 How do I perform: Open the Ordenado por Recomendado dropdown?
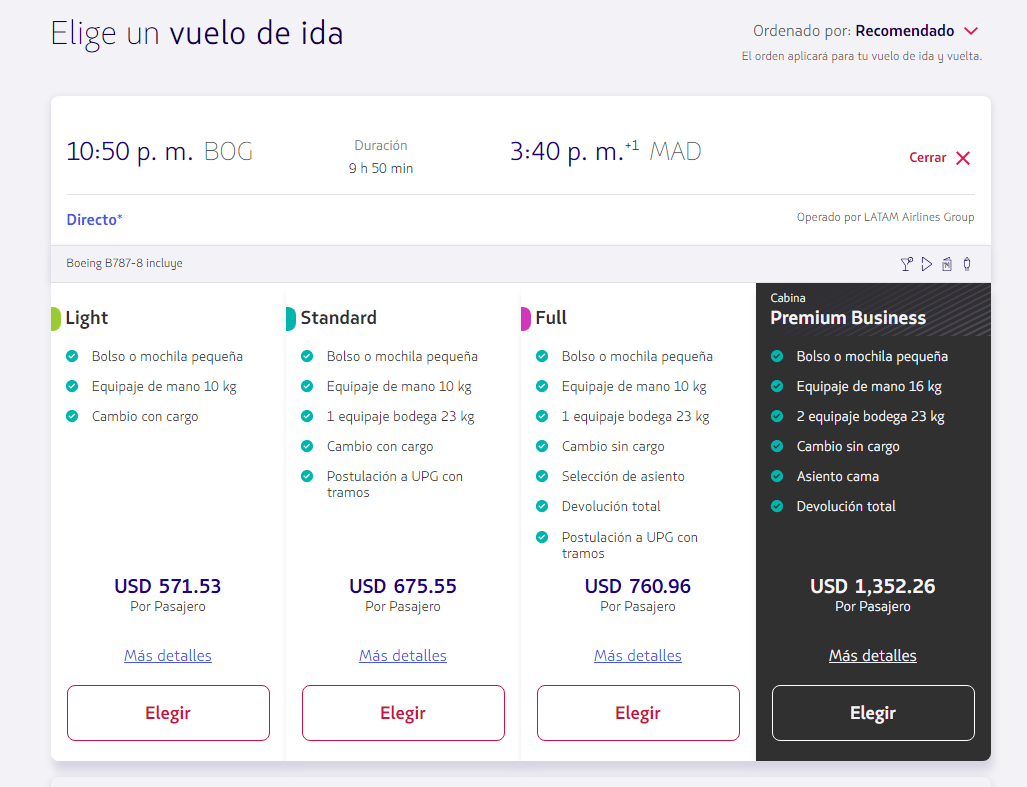tap(865, 31)
